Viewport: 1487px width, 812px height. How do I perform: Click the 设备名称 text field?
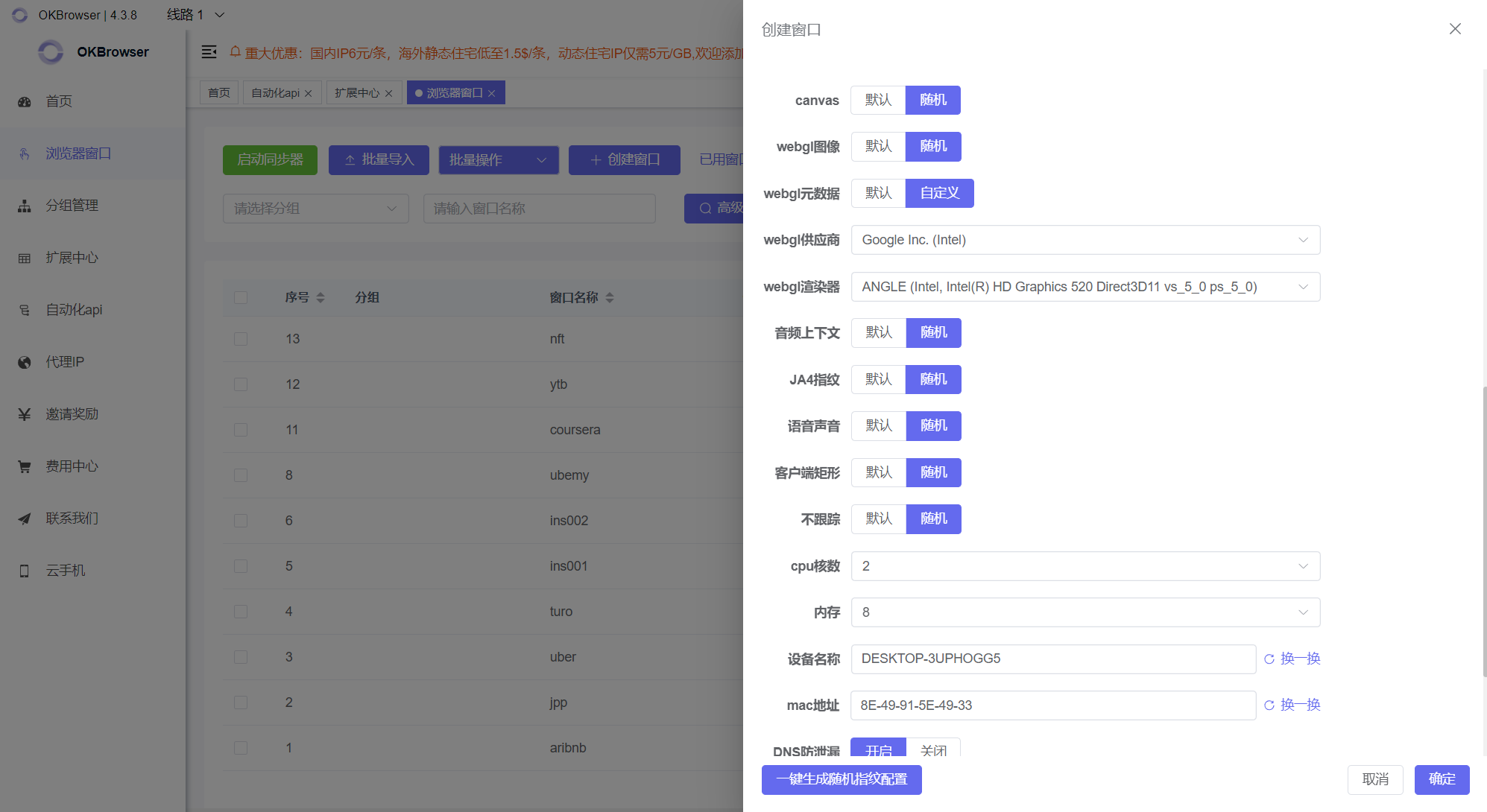1052,659
